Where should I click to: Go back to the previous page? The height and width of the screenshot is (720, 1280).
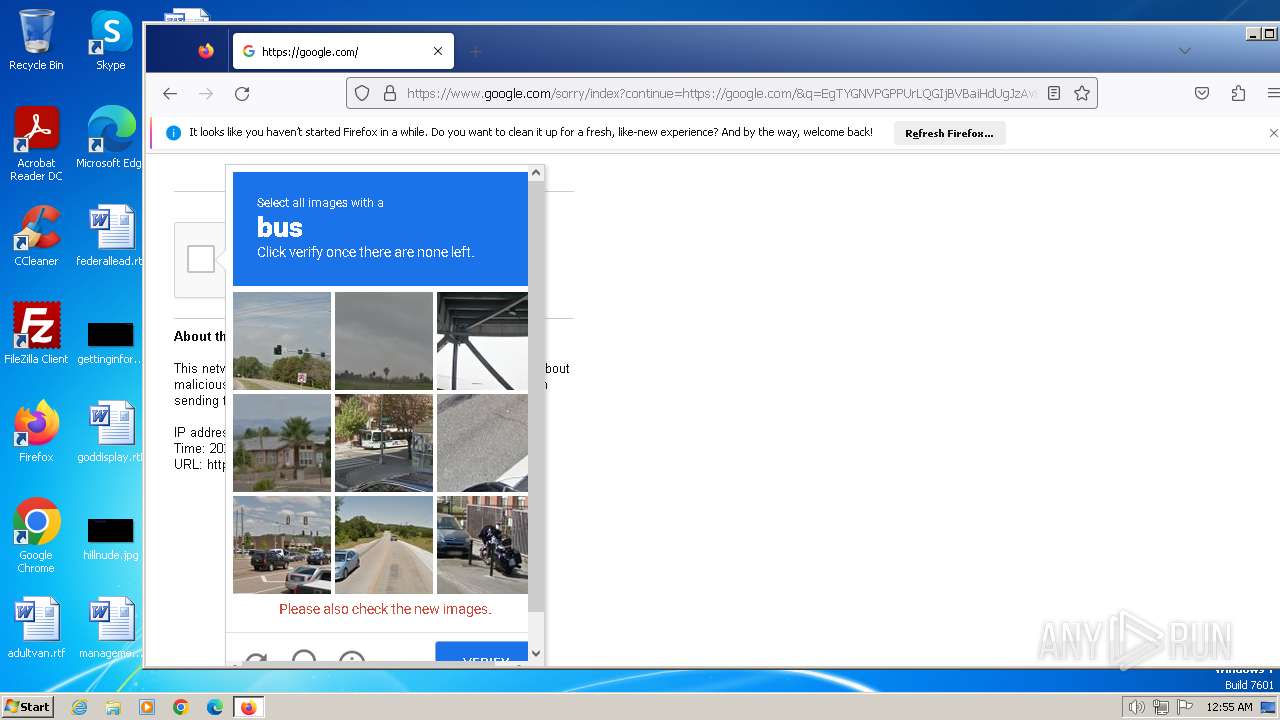point(170,93)
